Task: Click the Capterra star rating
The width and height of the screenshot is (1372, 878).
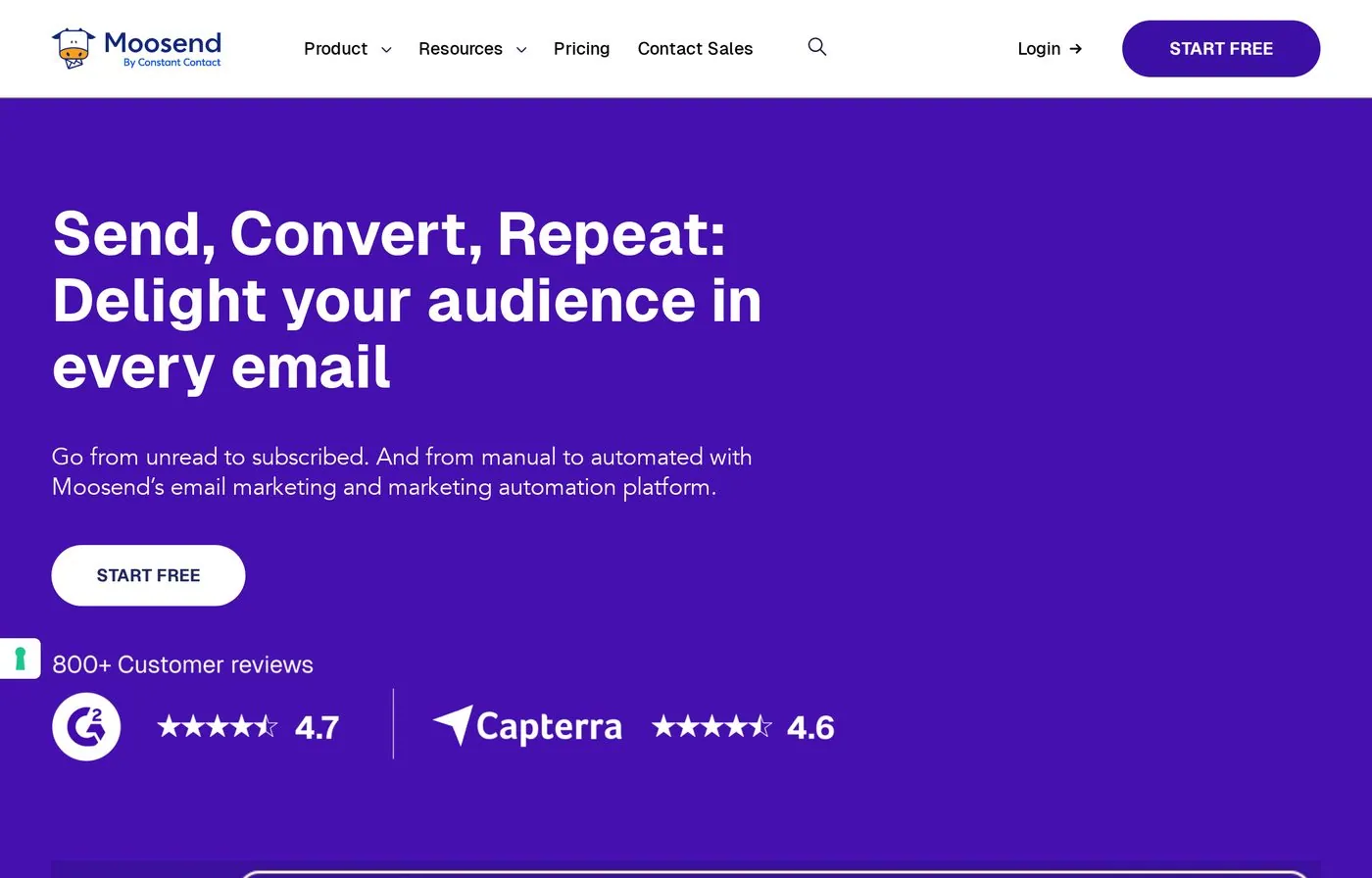Action: coord(711,726)
